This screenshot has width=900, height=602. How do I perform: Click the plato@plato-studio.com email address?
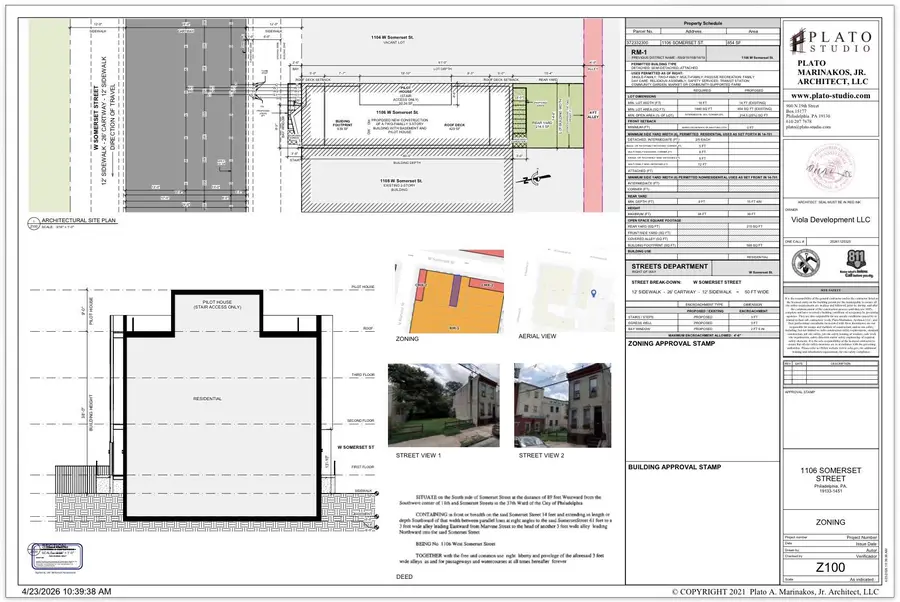click(x=808, y=127)
